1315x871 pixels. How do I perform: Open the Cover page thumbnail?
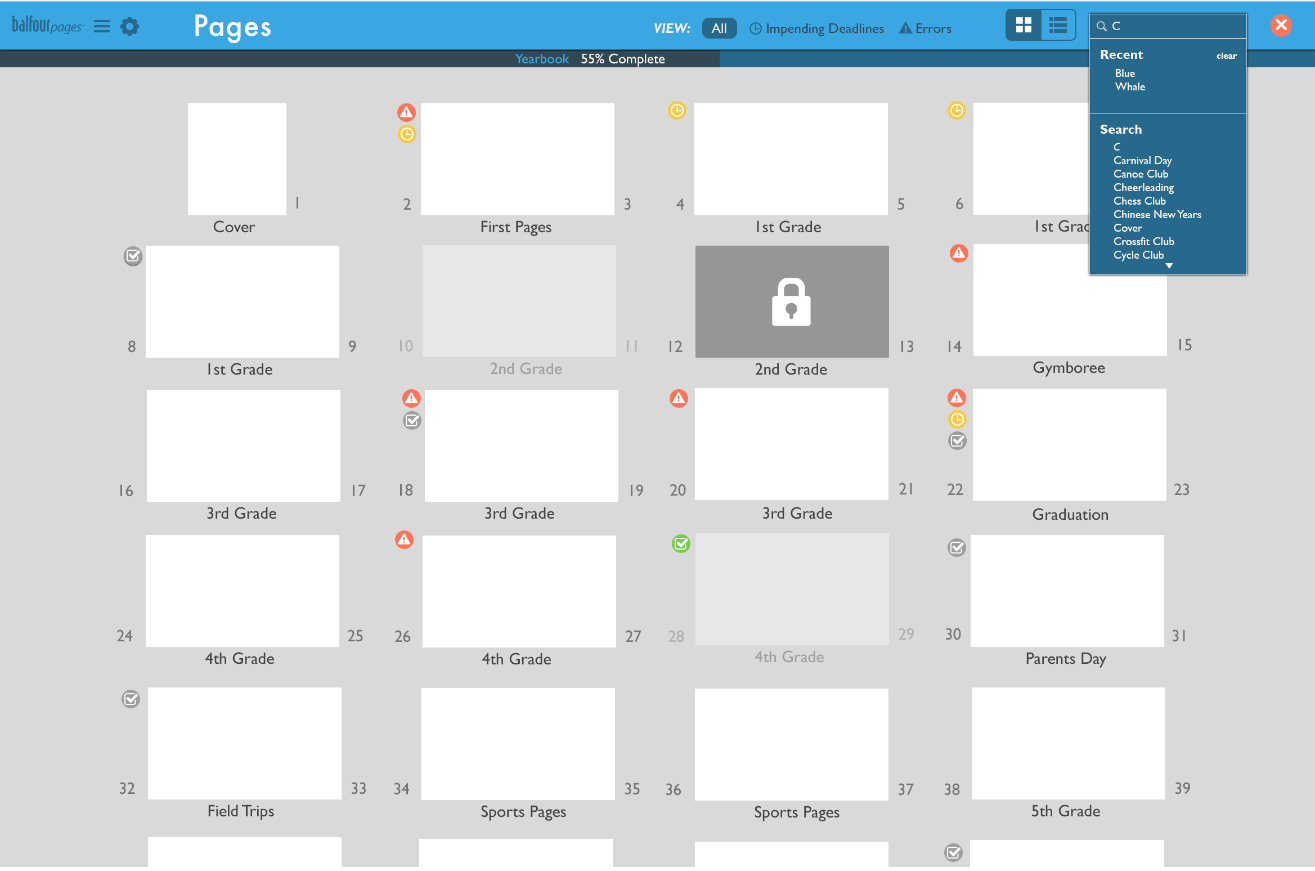[237, 159]
